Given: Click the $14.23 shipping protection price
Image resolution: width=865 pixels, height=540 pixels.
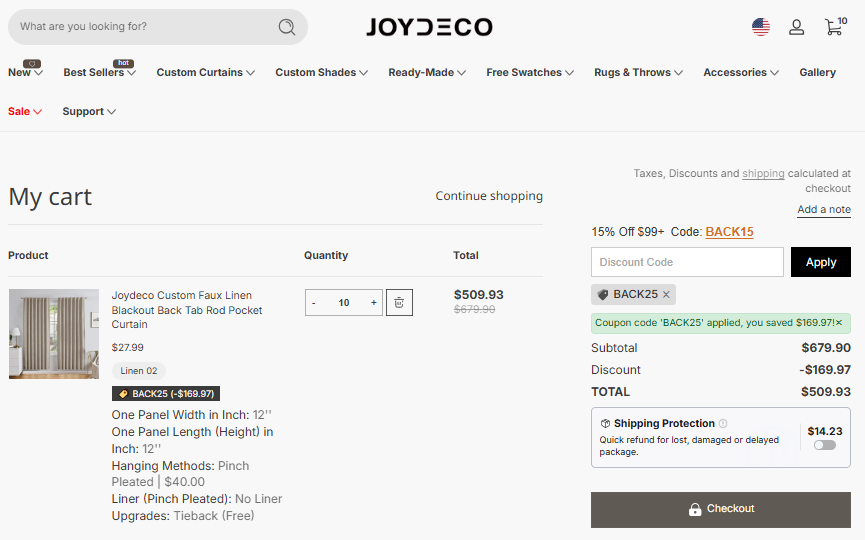Looking at the screenshot, I should pos(825,431).
